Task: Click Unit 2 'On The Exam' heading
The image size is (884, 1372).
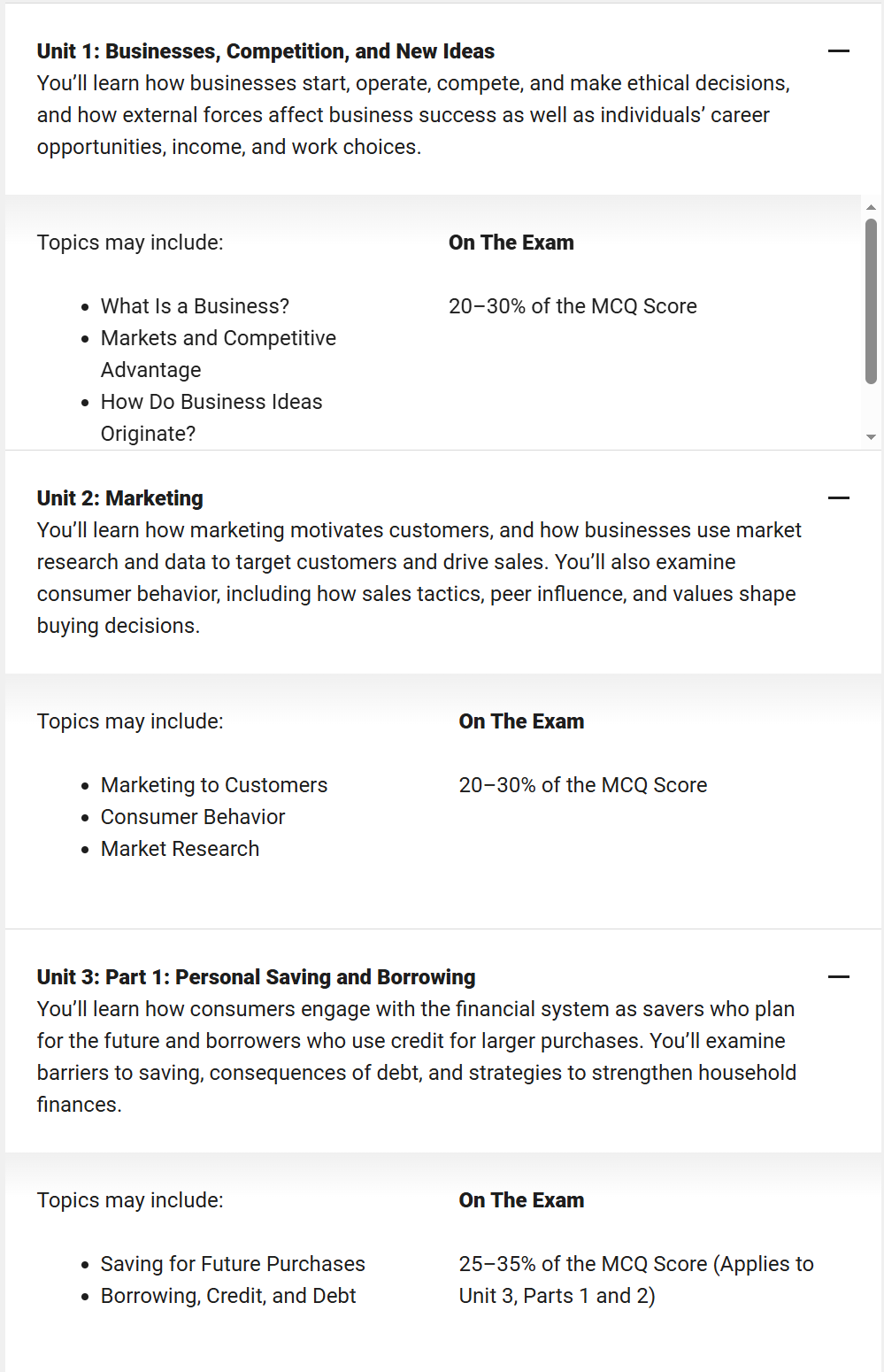Action: 521,721
